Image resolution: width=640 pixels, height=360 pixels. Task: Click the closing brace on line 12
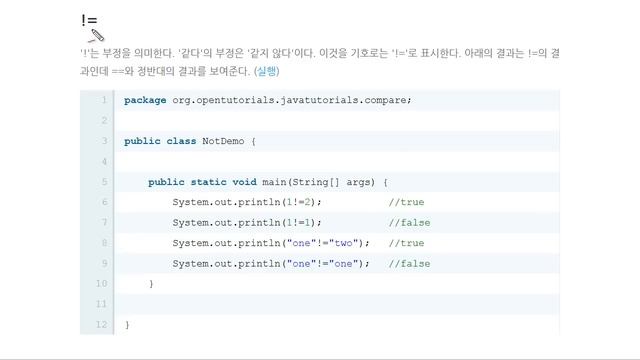click(x=127, y=325)
